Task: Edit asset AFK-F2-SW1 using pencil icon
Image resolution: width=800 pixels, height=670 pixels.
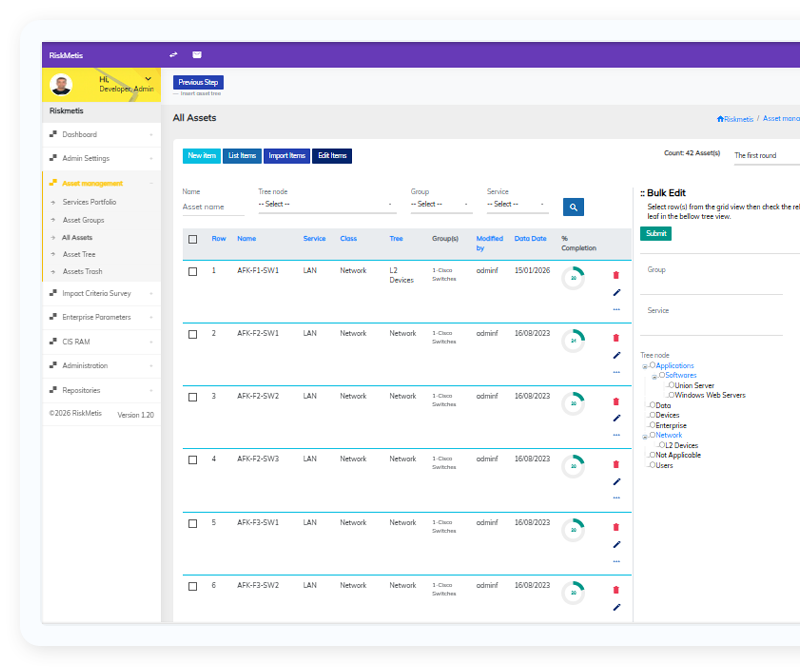Action: coord(616,355)
